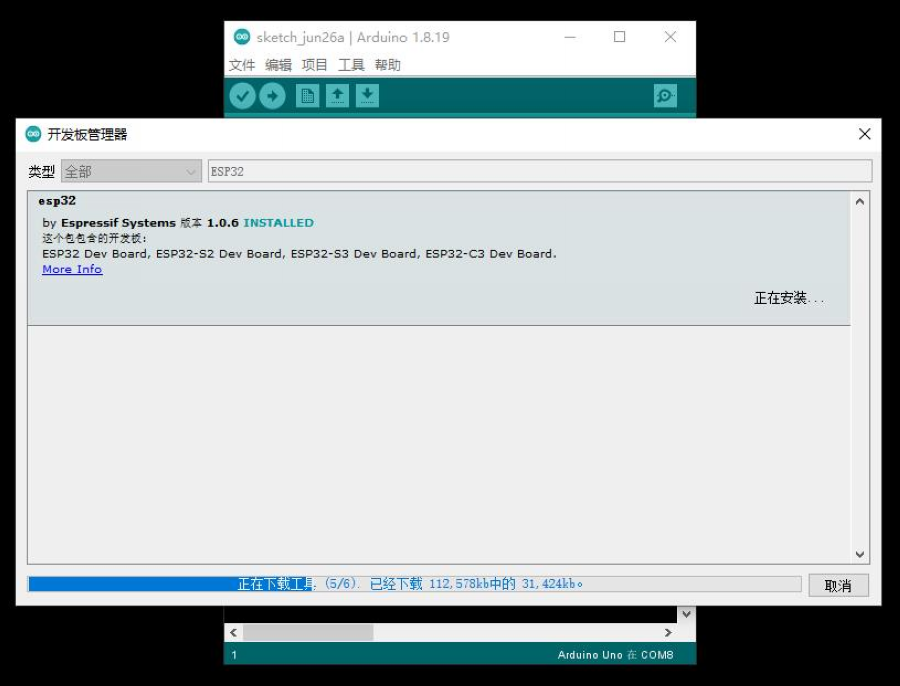The width and height of the screenshot is (900, 686).
Task: Click the Arduino logo in main window title bar
Action: coord(242,37)
